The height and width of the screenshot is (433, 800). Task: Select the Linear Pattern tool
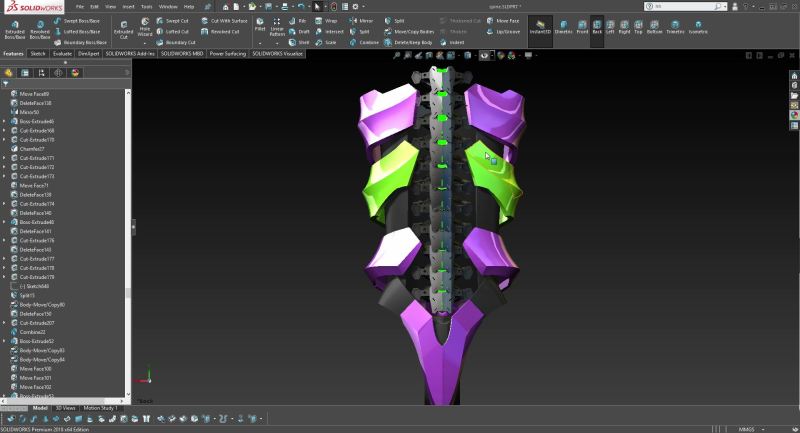[277, 27]
